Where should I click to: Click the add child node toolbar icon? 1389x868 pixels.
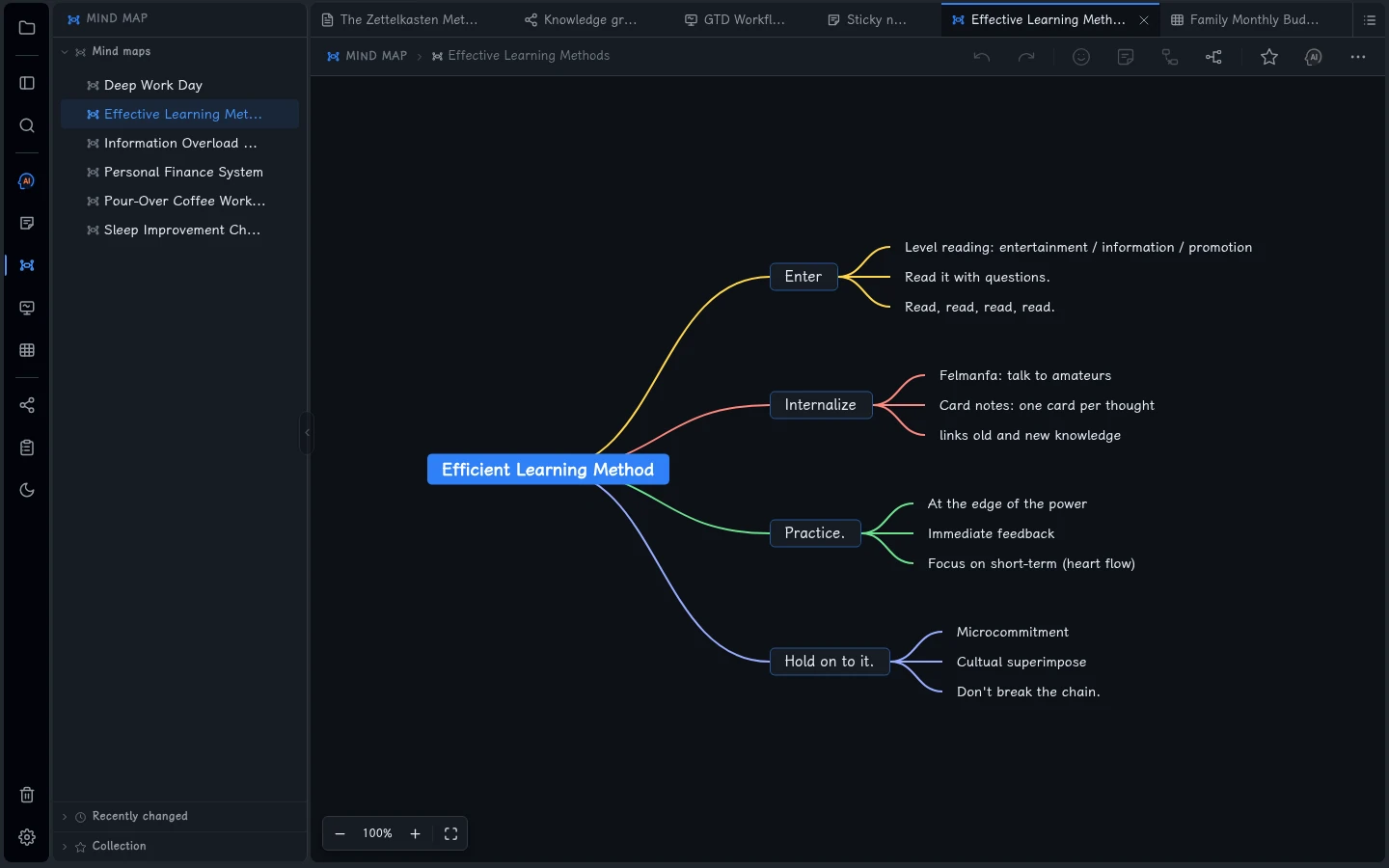pos(1170,57)
